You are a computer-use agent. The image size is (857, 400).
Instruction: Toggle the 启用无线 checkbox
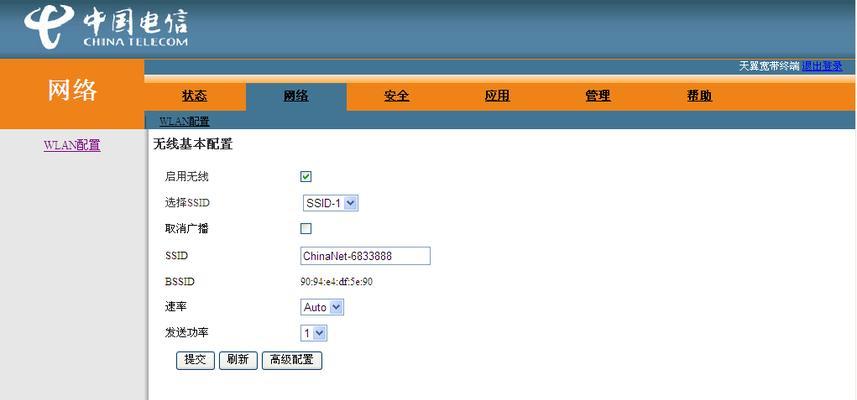point(306,177)
